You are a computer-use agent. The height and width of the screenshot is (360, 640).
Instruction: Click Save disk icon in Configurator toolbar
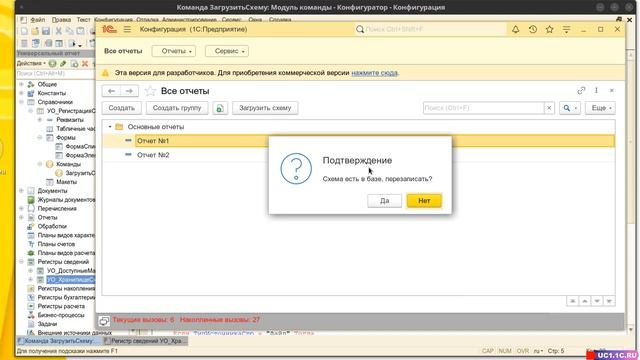[46, 31]
